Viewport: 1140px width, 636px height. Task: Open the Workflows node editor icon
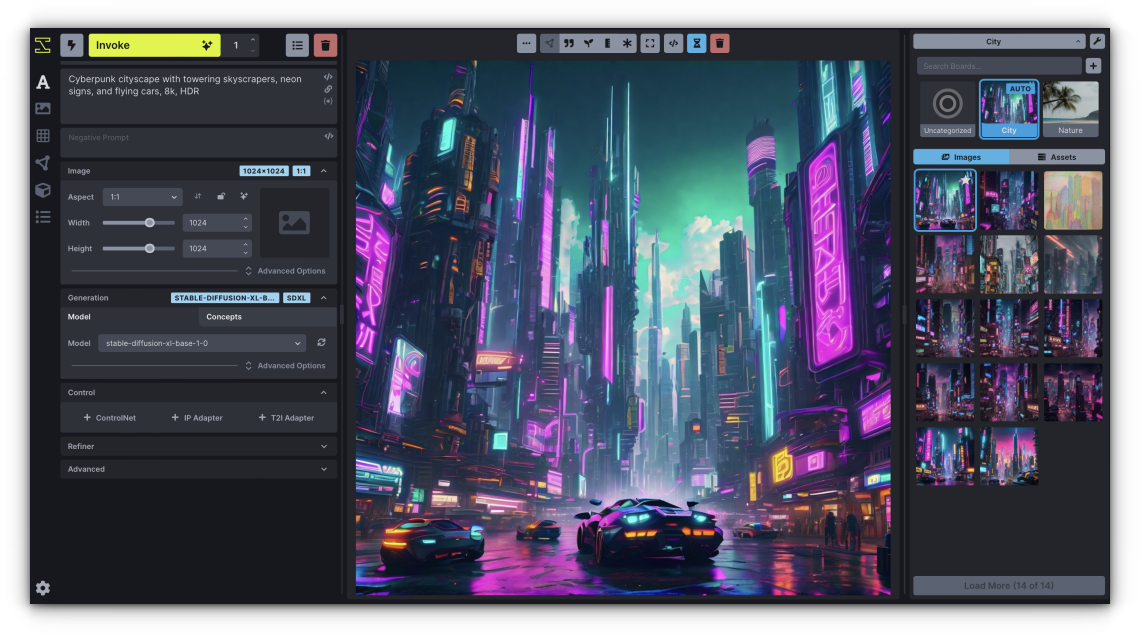42,162
